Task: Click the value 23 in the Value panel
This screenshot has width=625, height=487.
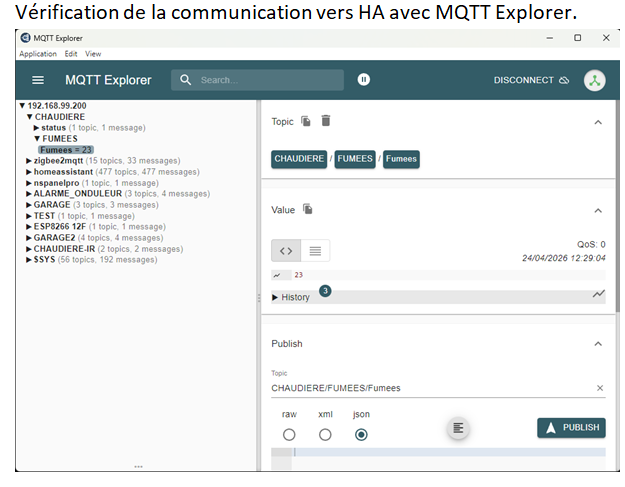Action: 299,275
